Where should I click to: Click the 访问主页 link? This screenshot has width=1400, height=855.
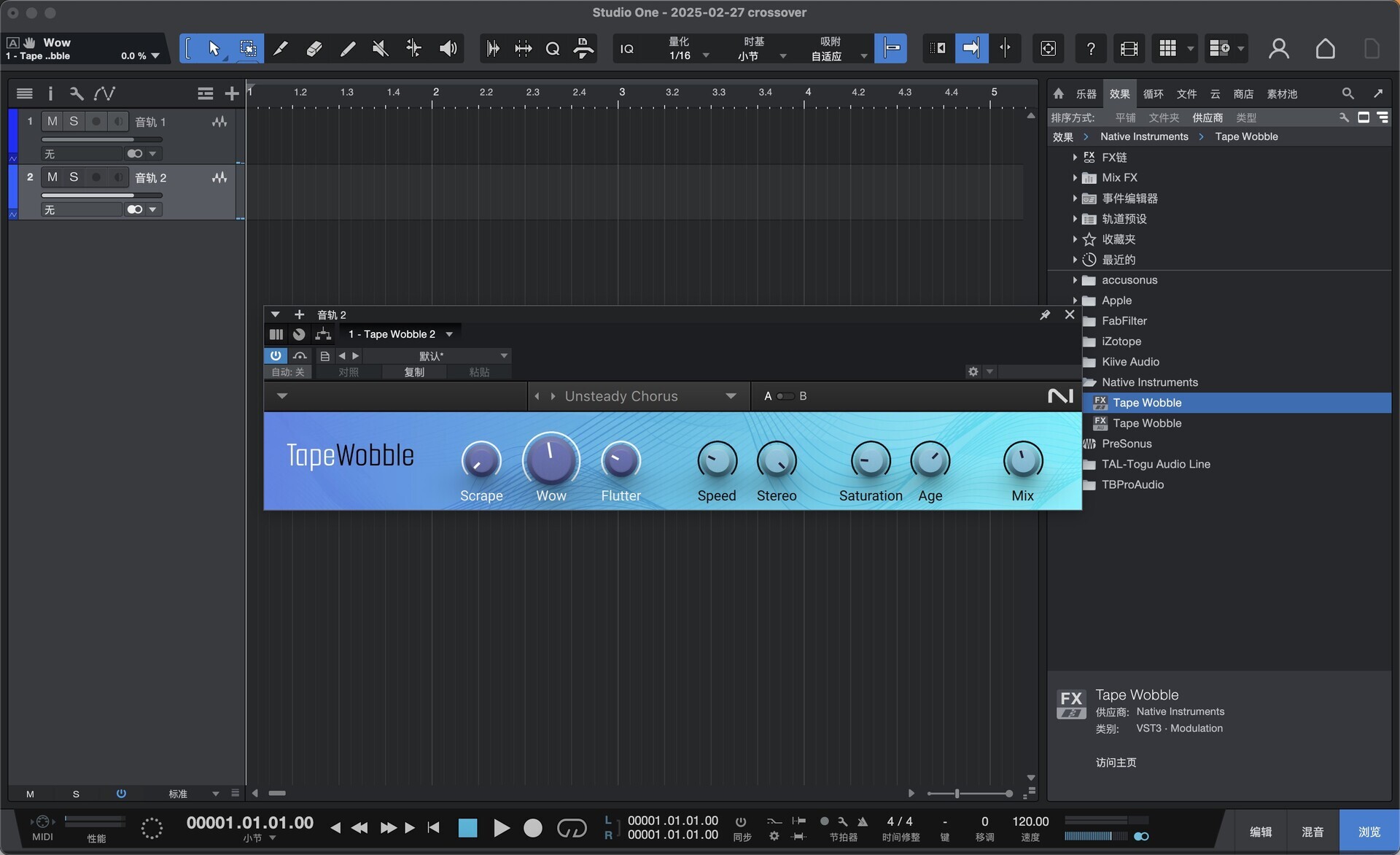point(1116,762)
